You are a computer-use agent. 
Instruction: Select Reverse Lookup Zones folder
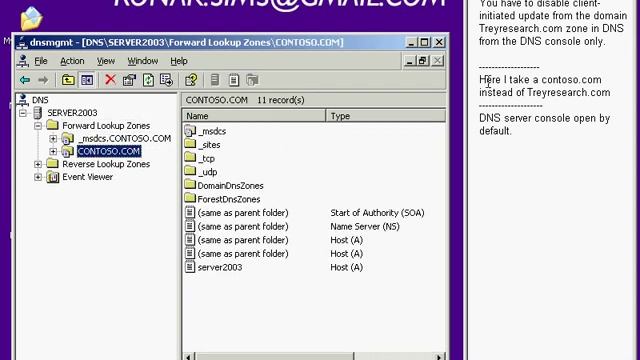coord(106,164)
